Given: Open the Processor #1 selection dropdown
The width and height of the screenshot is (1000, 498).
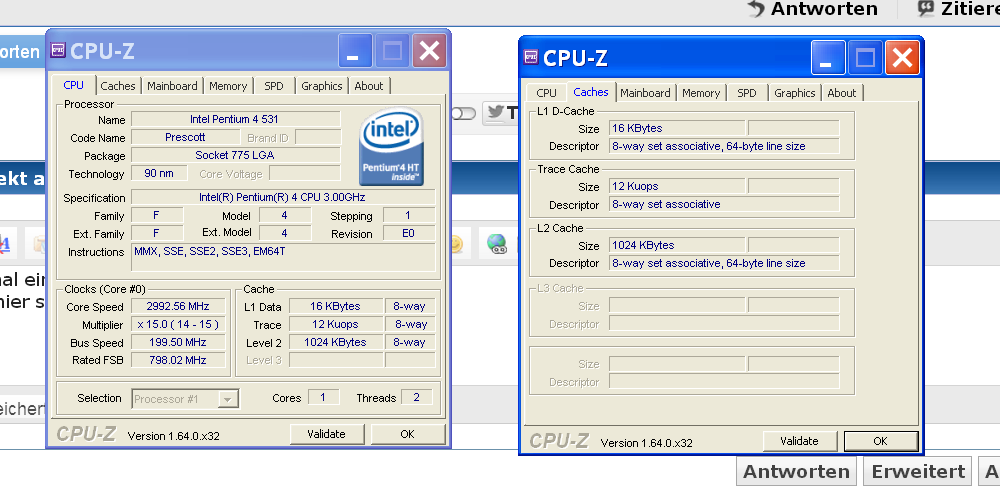Looking at the screenshot, I should (186, 399).
